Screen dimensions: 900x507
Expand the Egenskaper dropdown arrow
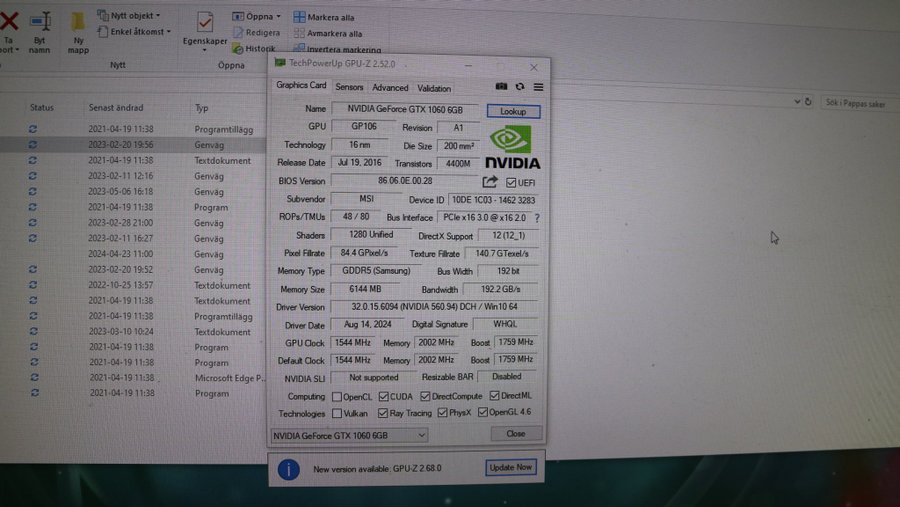pos(204,51)
